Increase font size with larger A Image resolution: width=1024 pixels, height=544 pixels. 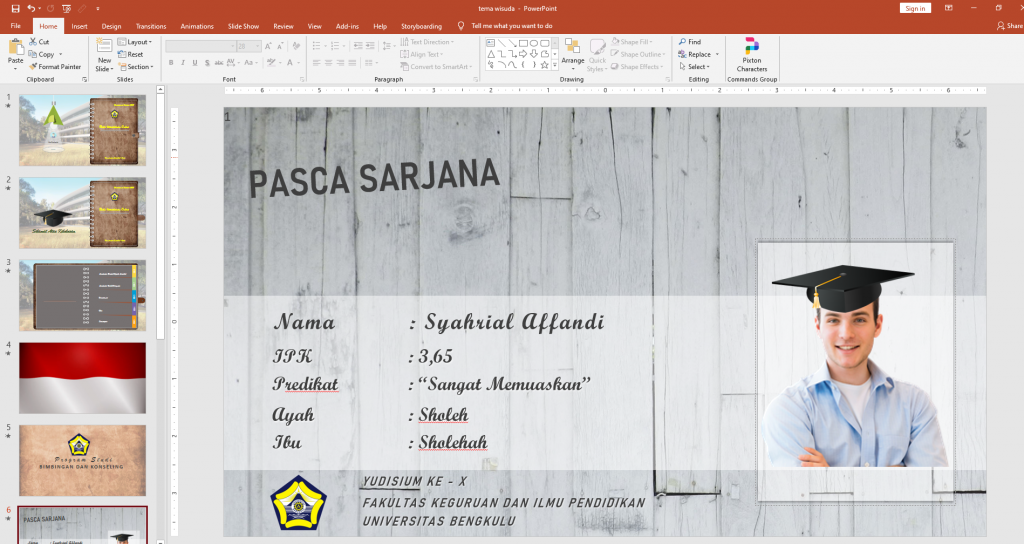[268, 46]
